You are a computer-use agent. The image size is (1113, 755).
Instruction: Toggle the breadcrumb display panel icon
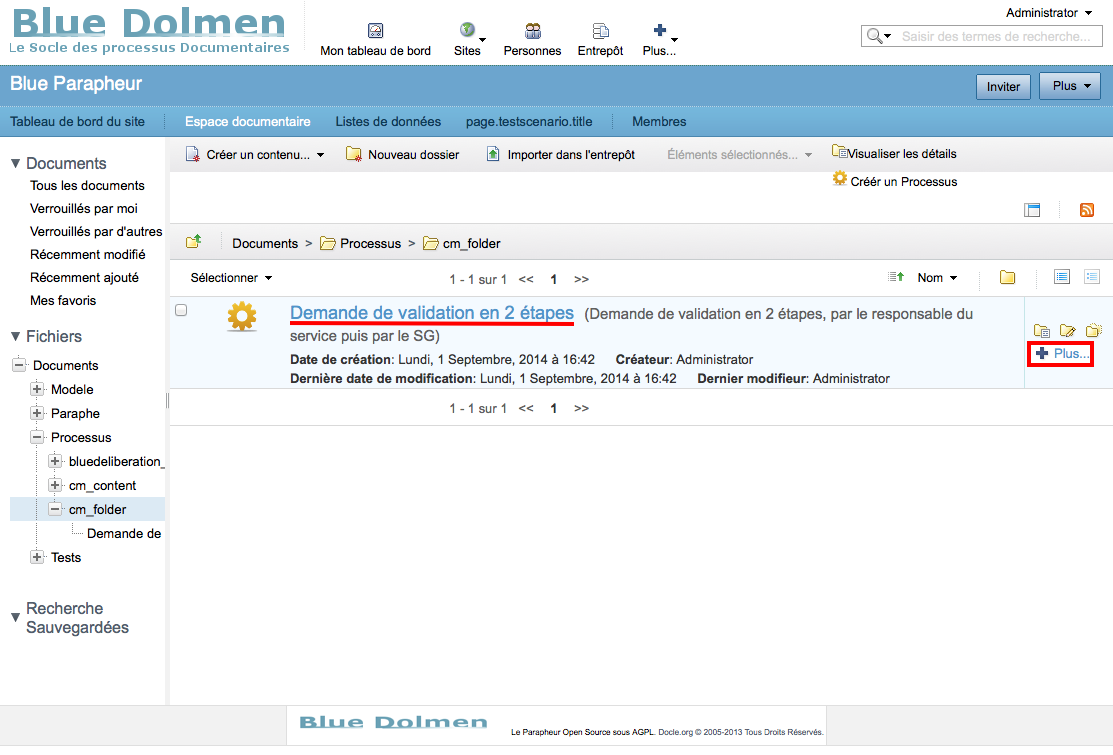click(1032, 209)
